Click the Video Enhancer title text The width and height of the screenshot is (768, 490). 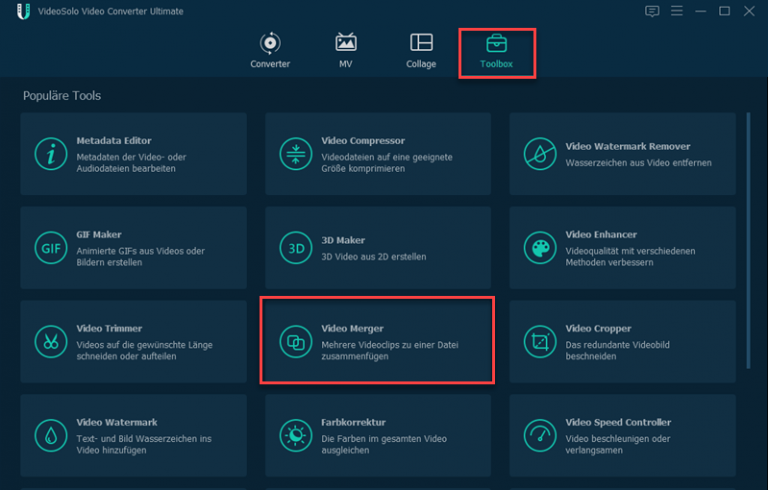[x=601, y=235]
